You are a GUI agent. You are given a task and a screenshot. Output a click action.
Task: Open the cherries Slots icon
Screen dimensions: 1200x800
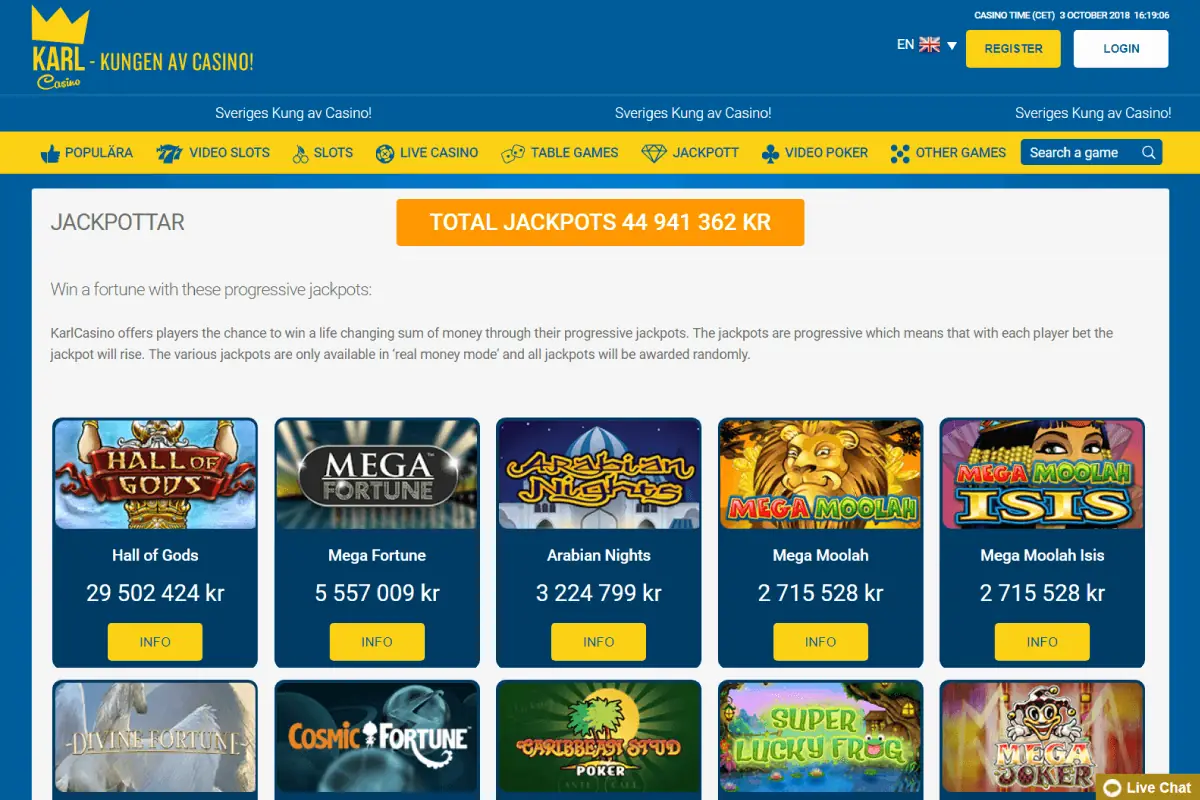[300, 153]
